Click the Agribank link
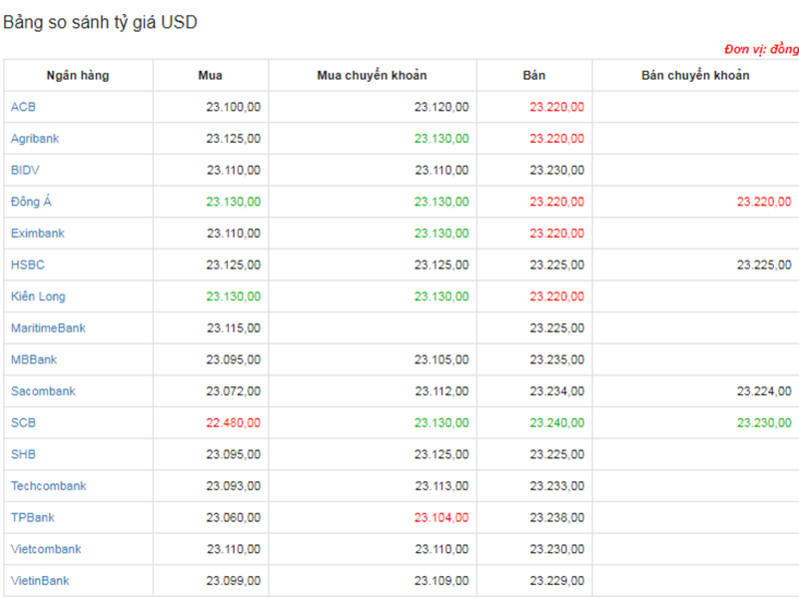Screen dimensions: 799x598 [36, 139]
